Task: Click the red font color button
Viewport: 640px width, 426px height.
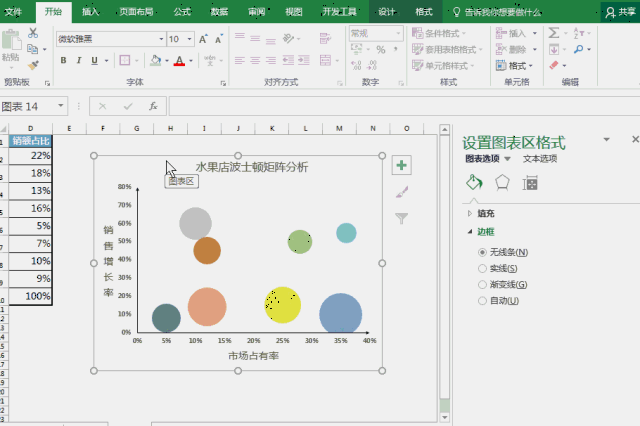Action: (179, 60)
